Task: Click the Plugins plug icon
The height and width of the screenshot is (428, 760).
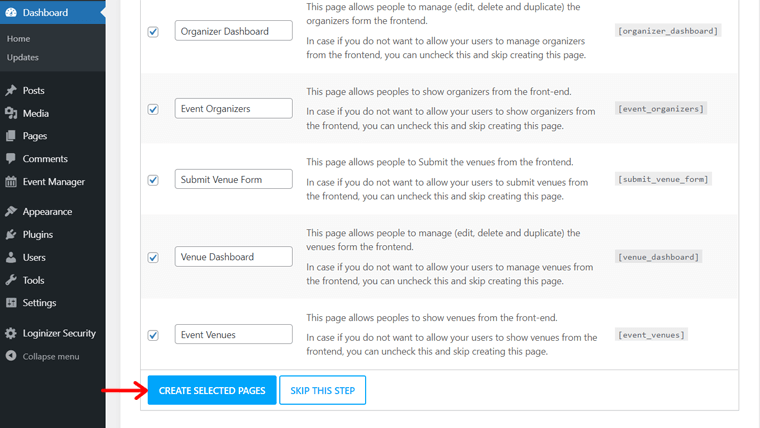Action: 11,235
